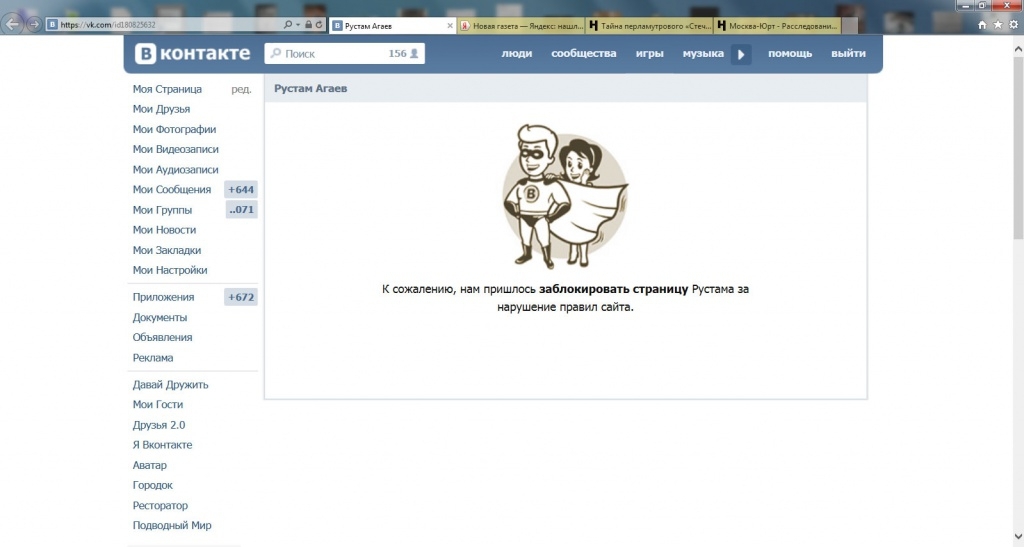
Task: Click the refresh page icon
Action: 319,25
